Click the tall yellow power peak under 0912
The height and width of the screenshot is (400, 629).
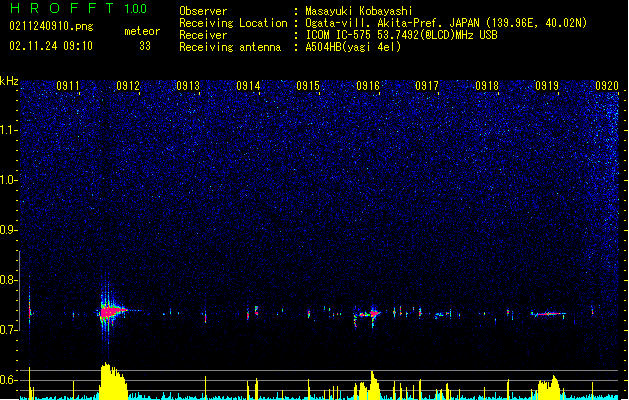pyautogui.click(x=113, y=381)
